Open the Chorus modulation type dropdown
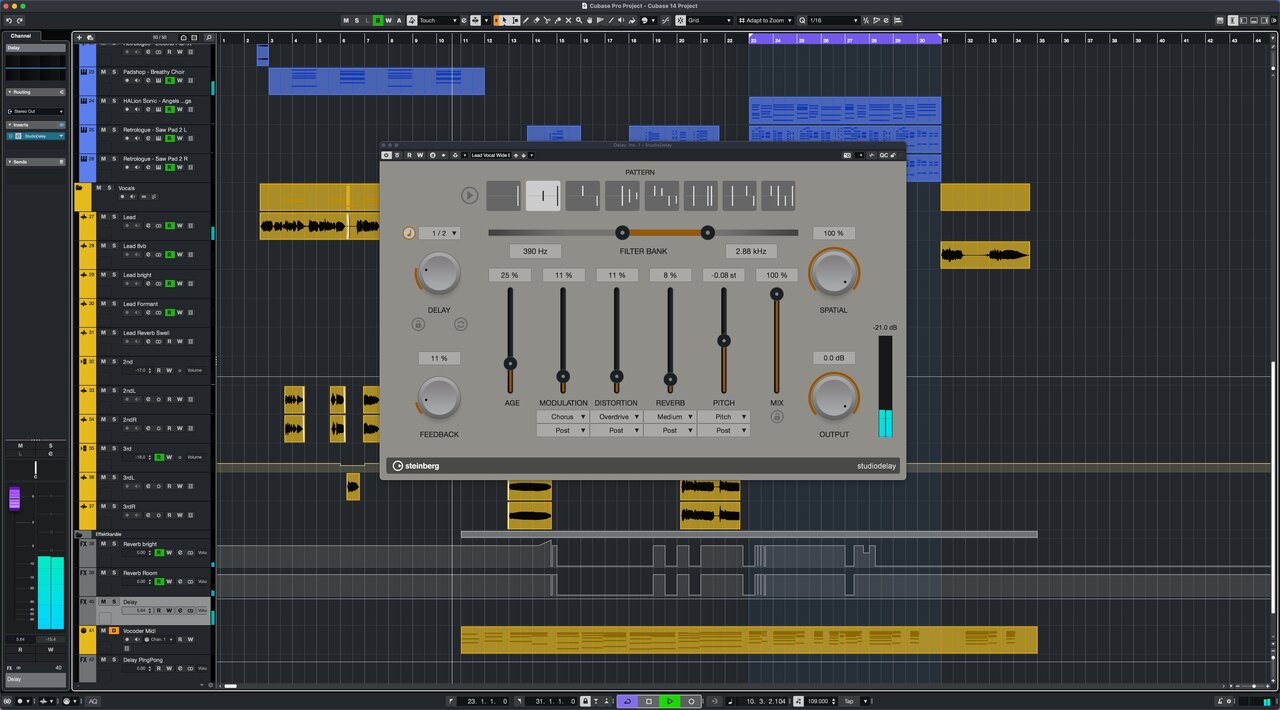The width and height of the screenshot is (1280, 710). coord(563,416)
